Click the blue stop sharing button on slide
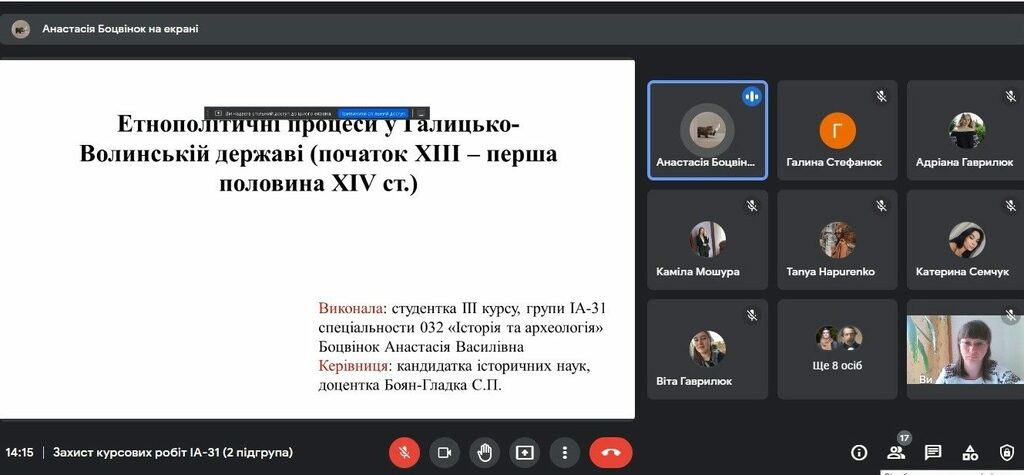 [374, 113]
